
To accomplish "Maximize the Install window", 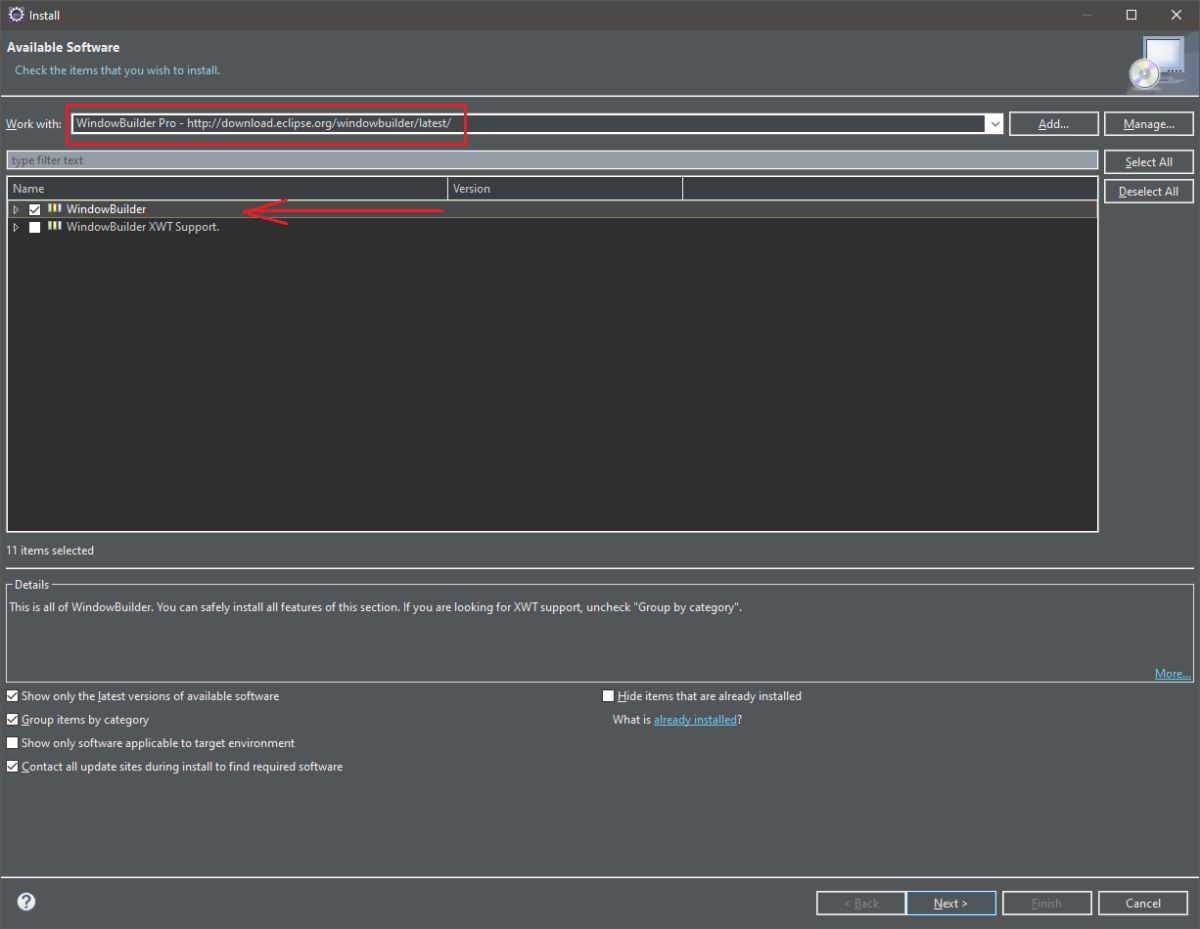I will [x=1131, y=14].
